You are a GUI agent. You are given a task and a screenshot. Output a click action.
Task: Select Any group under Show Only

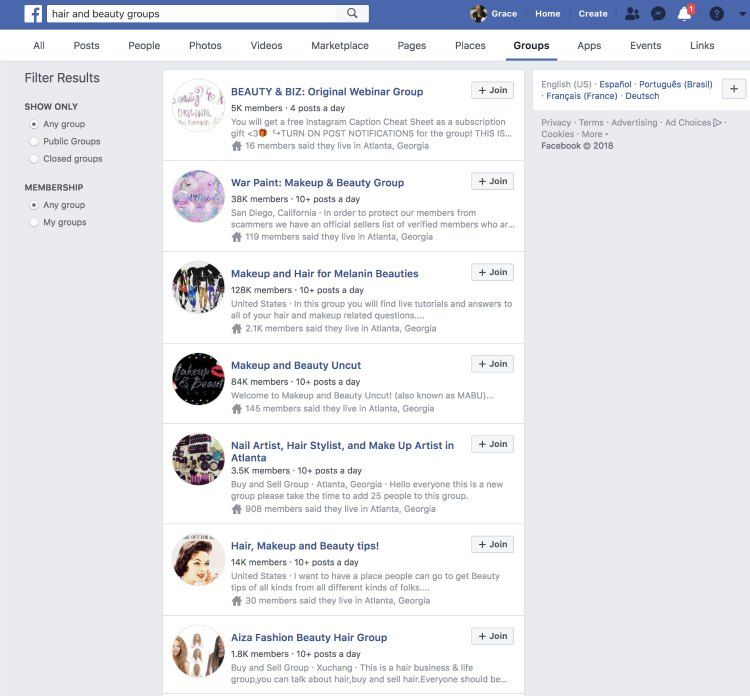click(x=33, y=124)
